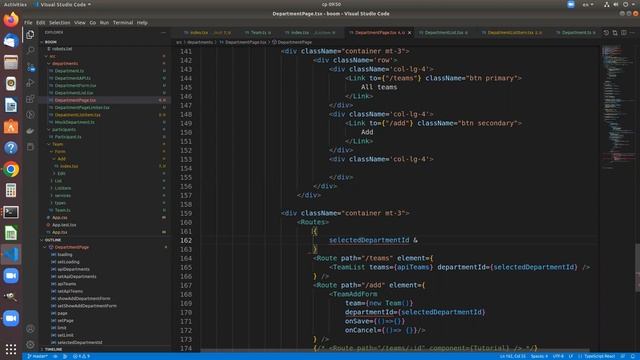The image size is (640, 360).
Task: Click the split editor icon
Action: tap(624, 33)
